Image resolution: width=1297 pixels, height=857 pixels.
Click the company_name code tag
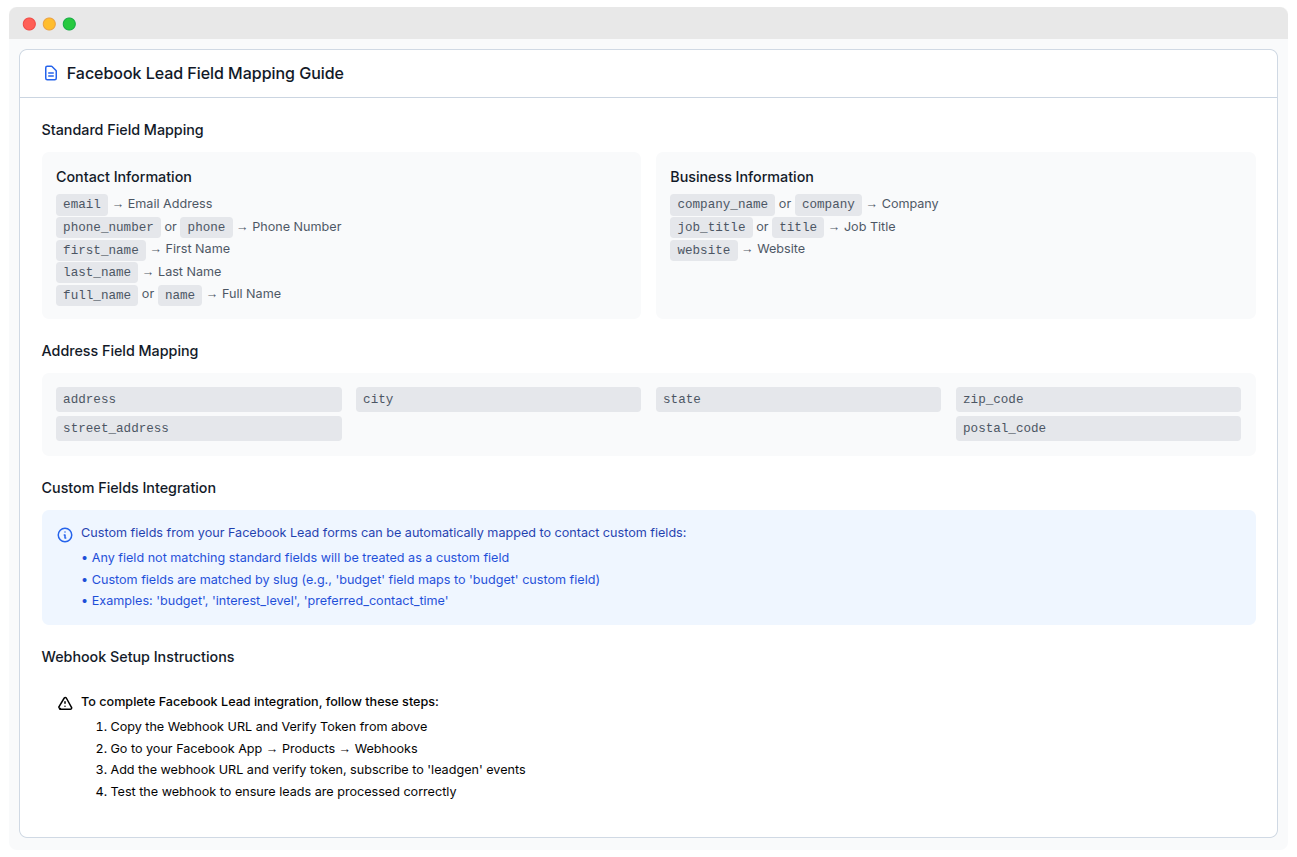click(722, 204)
